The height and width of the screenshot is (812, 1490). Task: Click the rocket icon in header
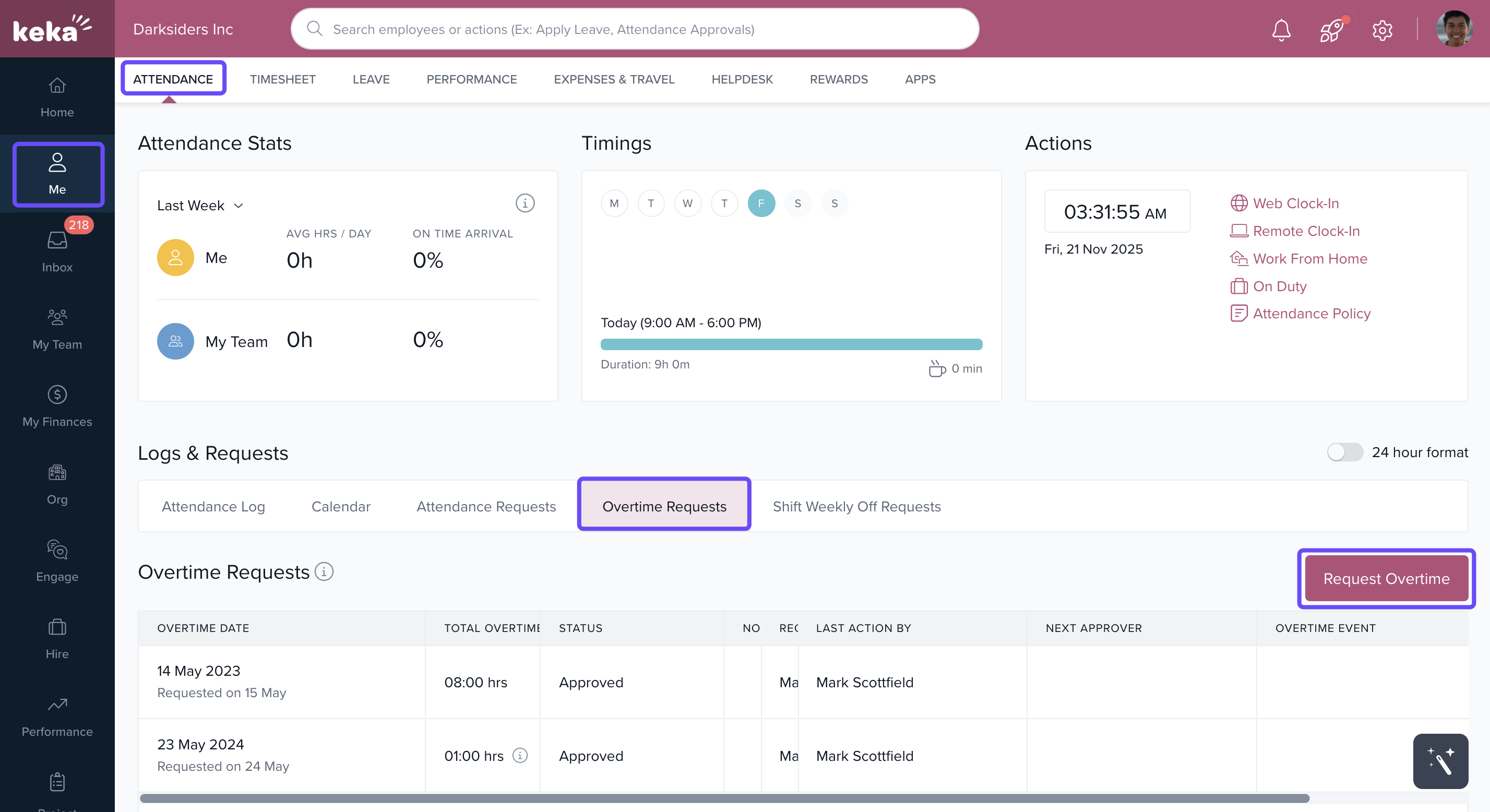click(x=1331, y=30)
